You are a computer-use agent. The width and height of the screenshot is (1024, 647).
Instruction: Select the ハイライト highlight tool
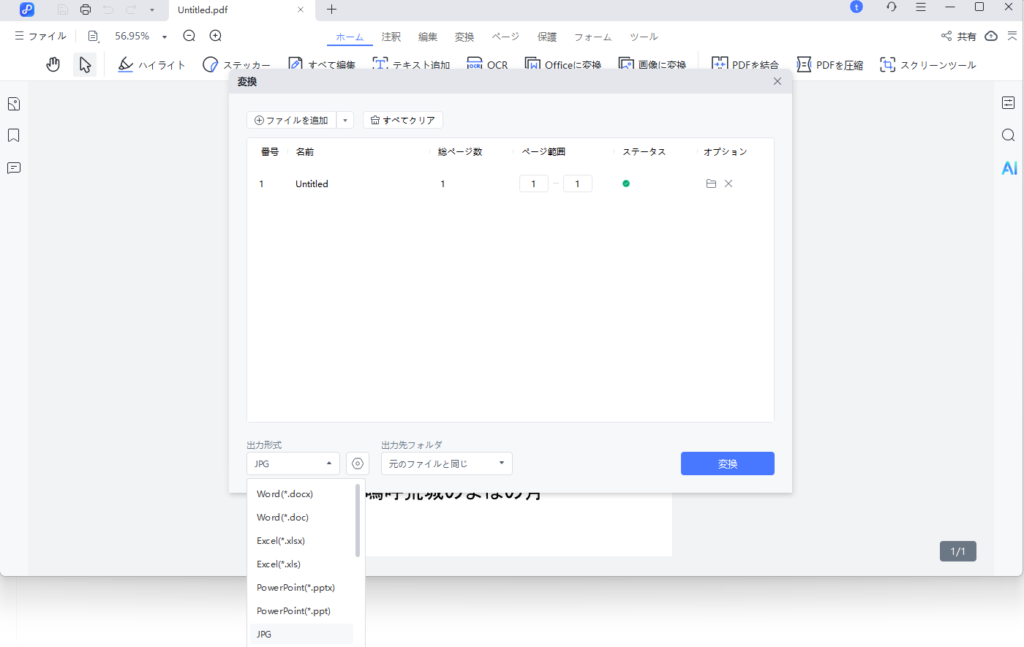(151, 63)
